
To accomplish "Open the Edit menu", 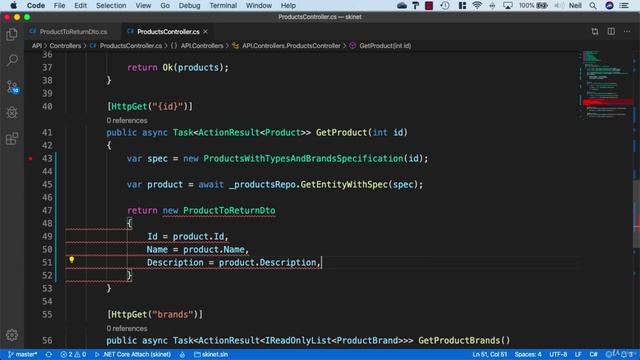I will (x=80, y=5).
